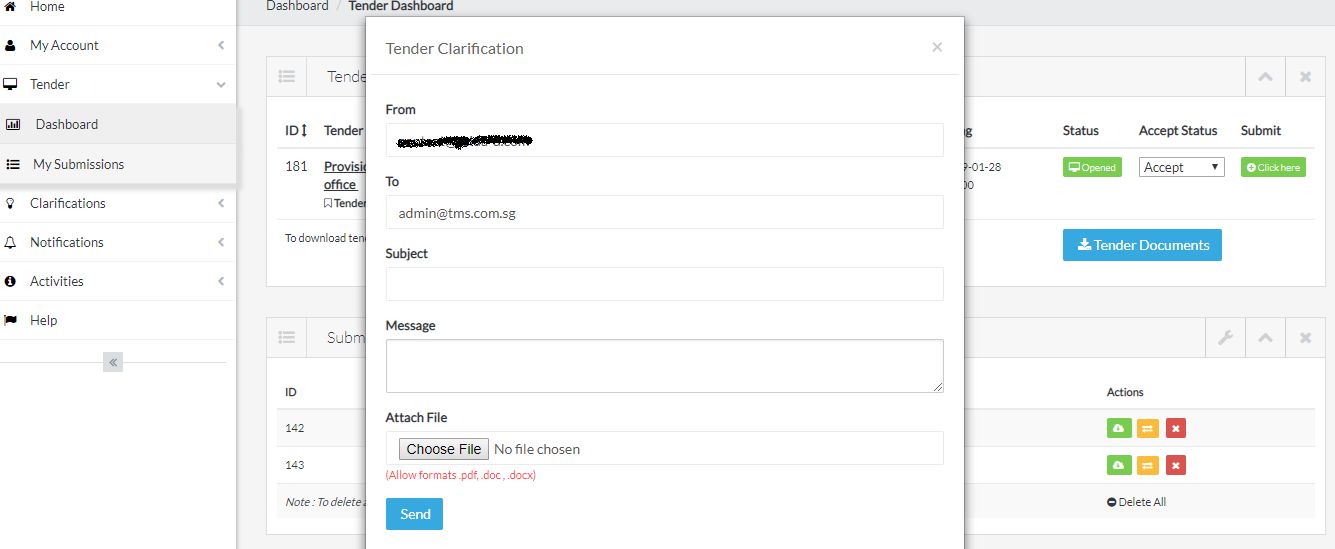Click the Delete All link
The width and height of the screenshot is (1335, 549).
pyautogui.click(x=1136, y=502)
